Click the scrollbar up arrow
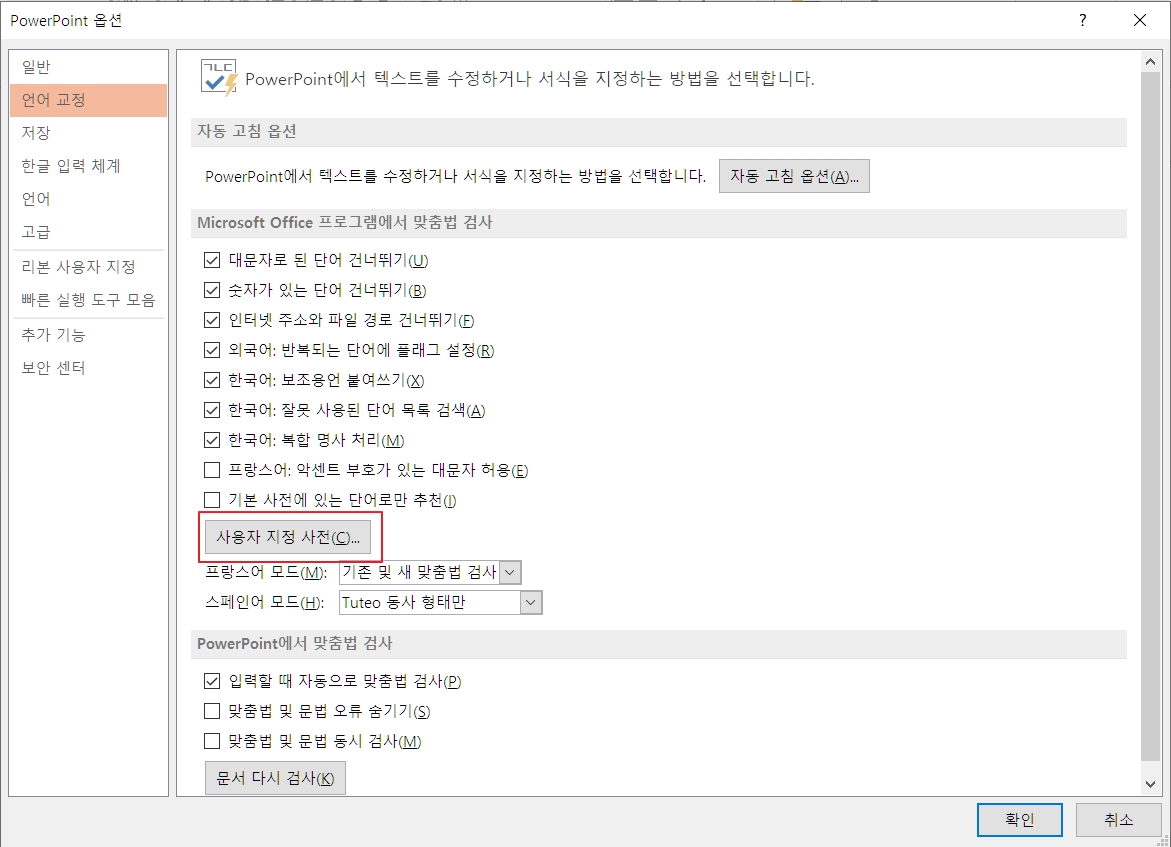Screen dimensions: 1171x847 tap(1150, 62)
